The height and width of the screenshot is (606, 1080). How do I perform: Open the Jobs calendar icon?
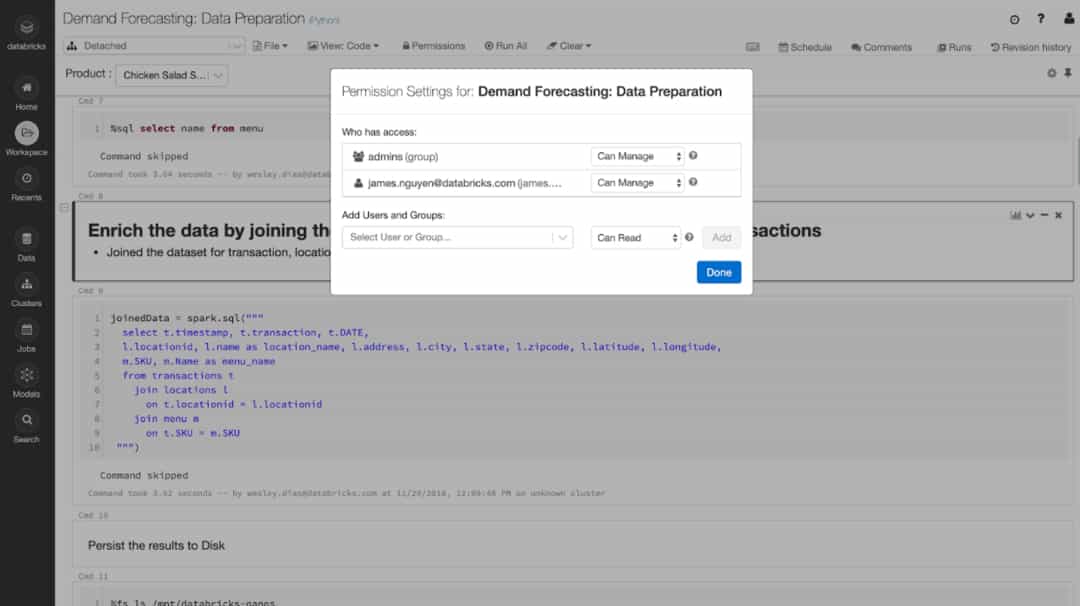(26, 330)
